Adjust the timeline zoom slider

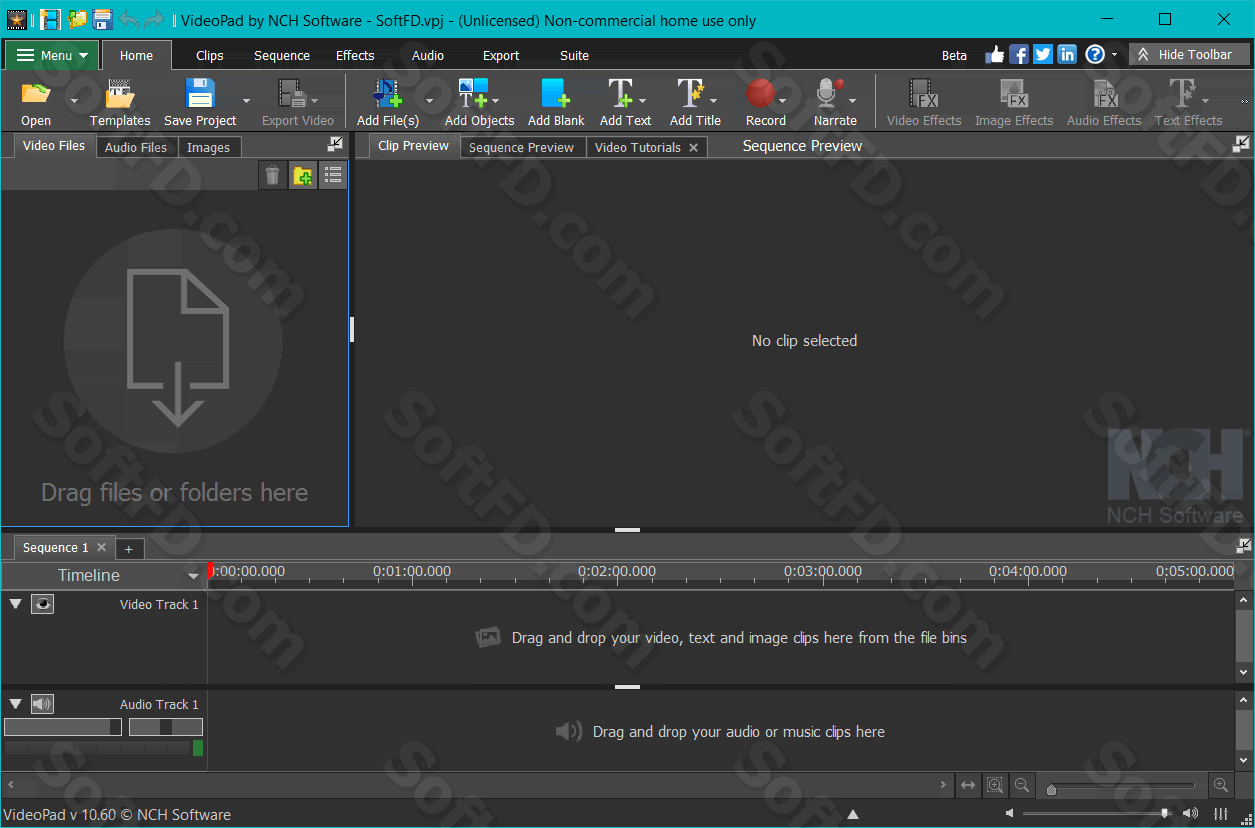tap(1120, 787)
